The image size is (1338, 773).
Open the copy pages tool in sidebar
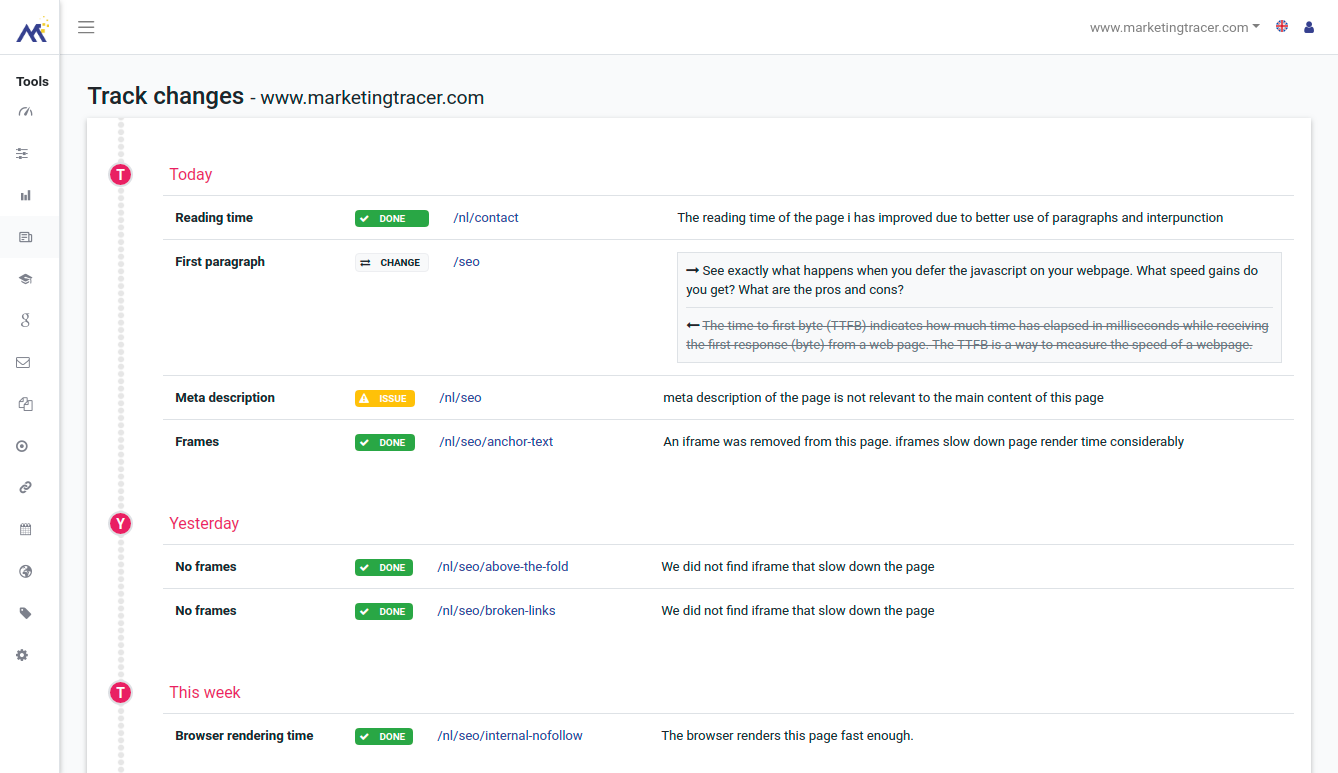point(25,405)
